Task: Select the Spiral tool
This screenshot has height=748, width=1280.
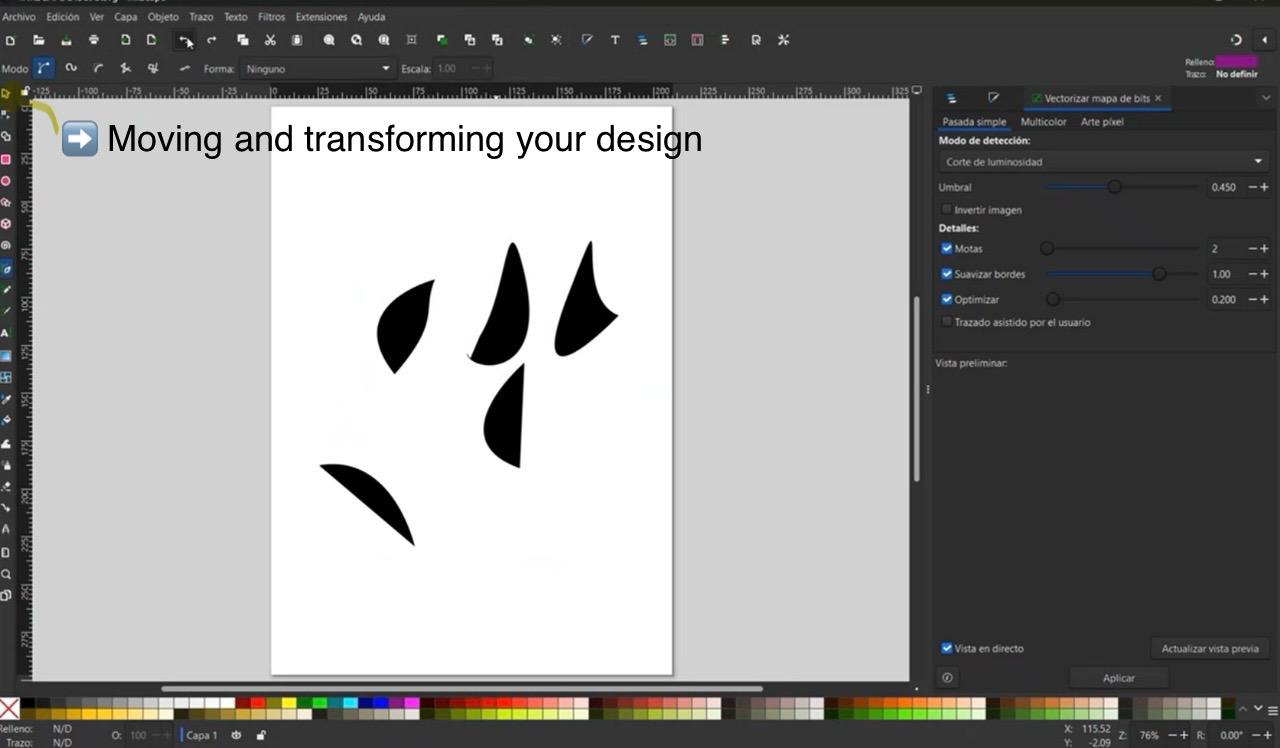Action: 6,245
